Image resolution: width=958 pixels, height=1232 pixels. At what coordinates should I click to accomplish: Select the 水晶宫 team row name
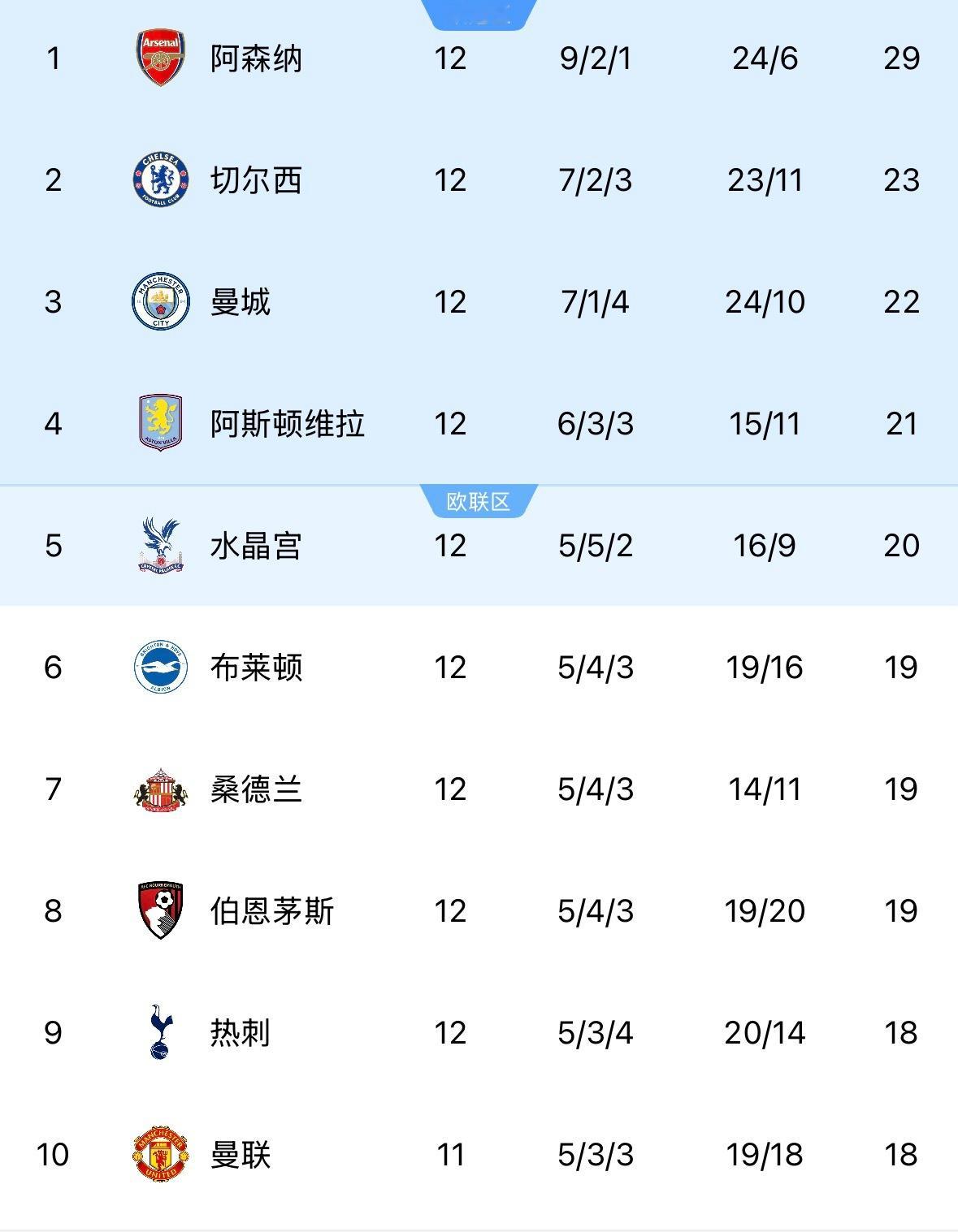point(256,546)
